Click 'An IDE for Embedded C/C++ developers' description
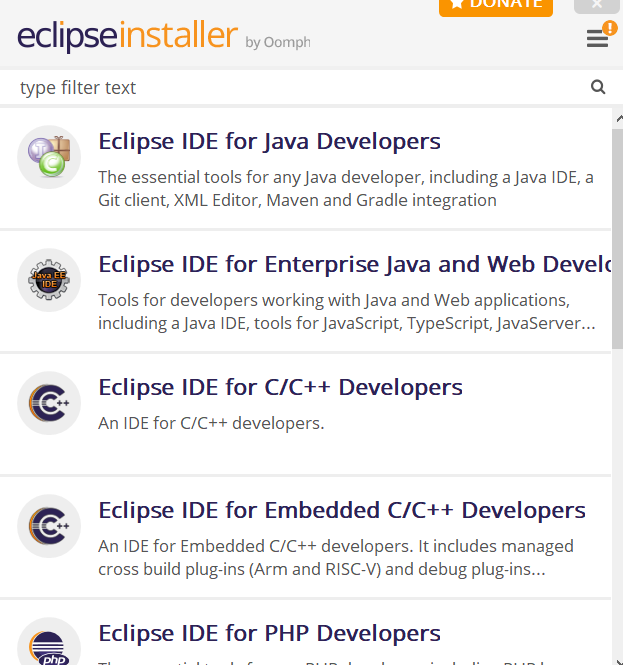This screenshot has height=665, width=623. click(x=335, y=558)
